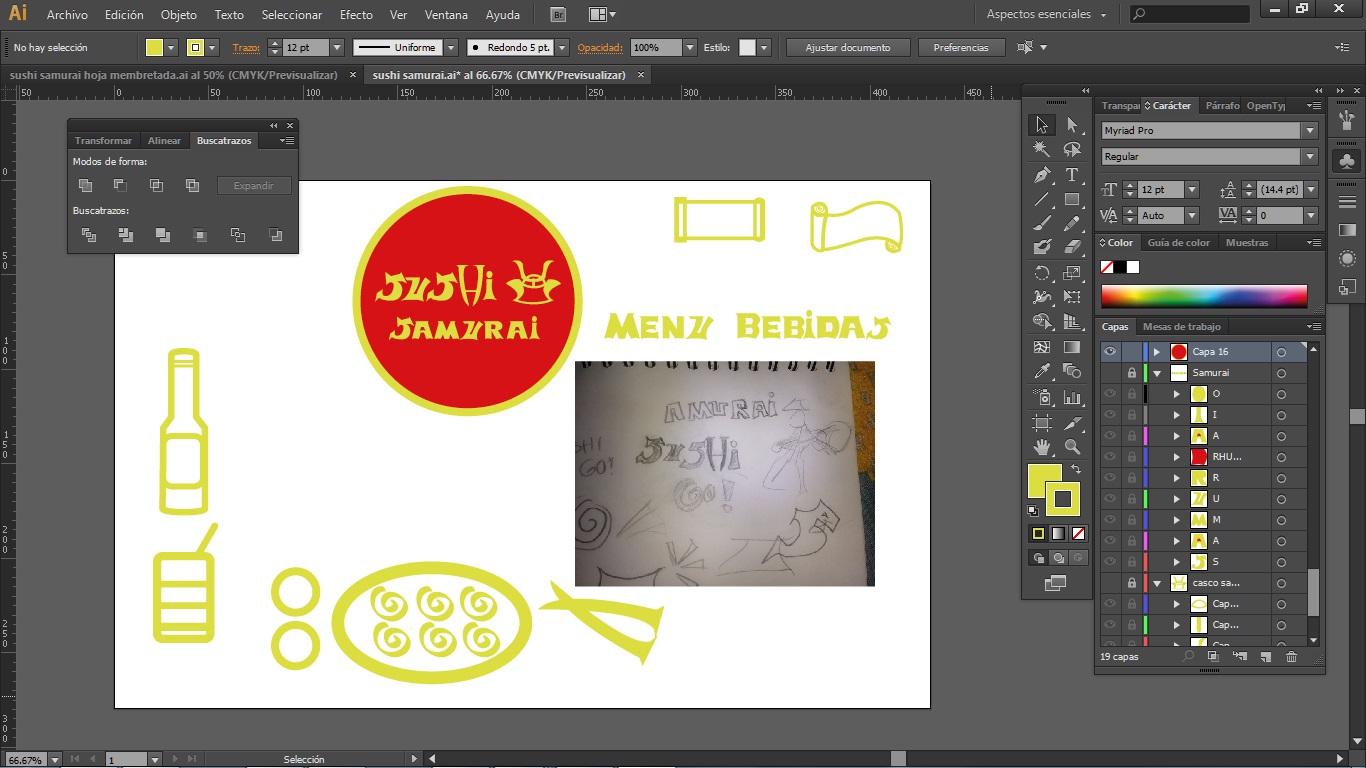The image size is (1366, 768).
Task: Select the Lasso tool
Action: point(1072,149)
